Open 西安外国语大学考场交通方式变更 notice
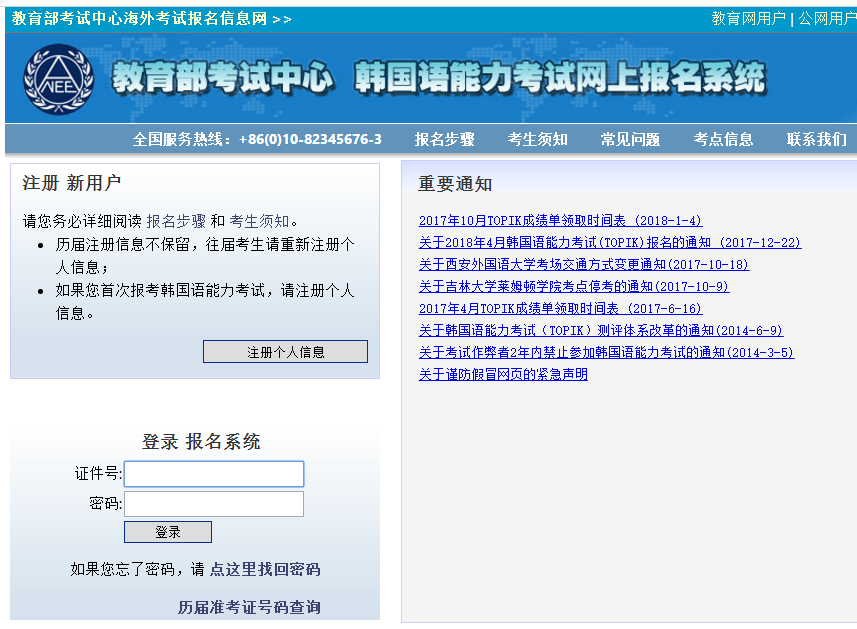 [x=583, y=265]
